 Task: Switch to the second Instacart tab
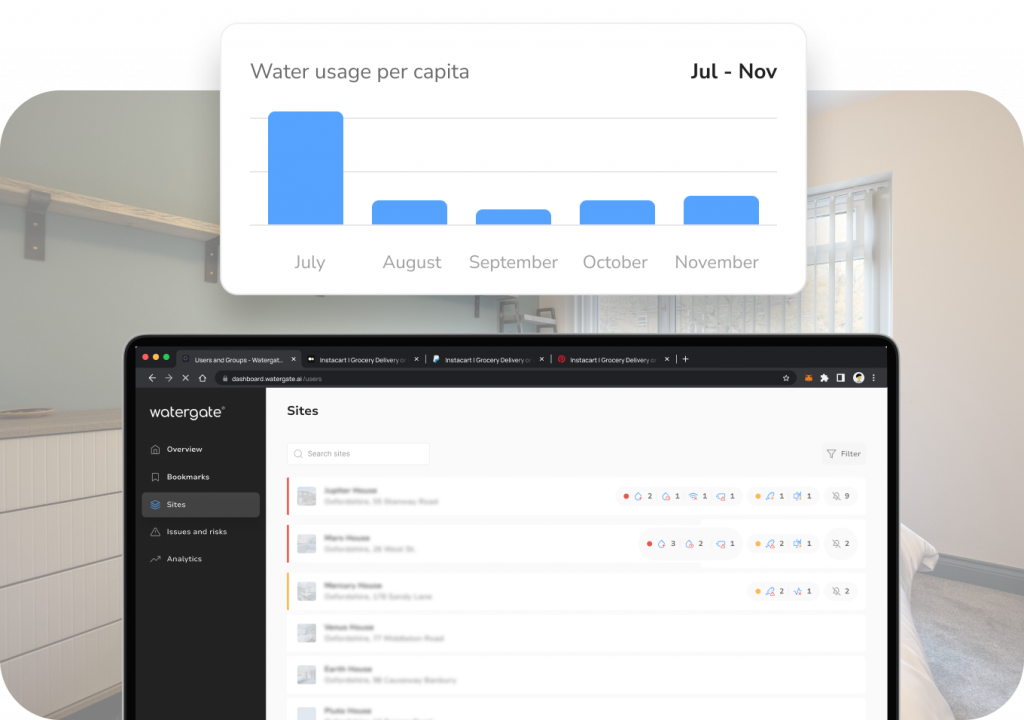click(485, 359)
